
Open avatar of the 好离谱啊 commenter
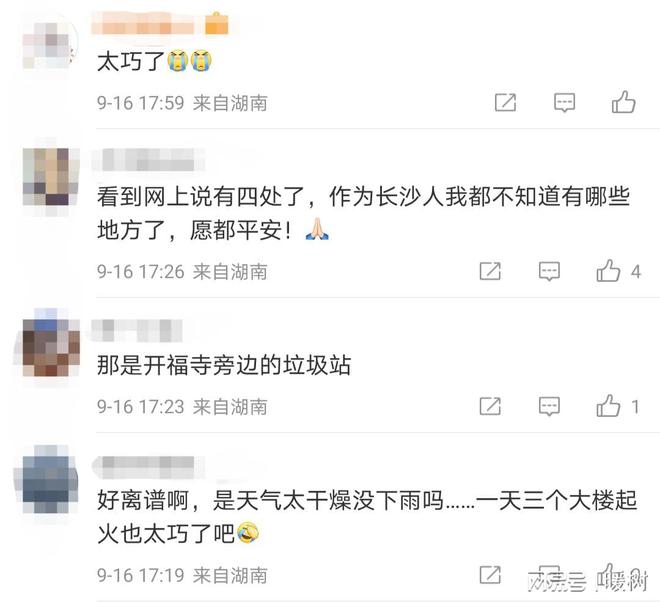click(x=50, y=480)
